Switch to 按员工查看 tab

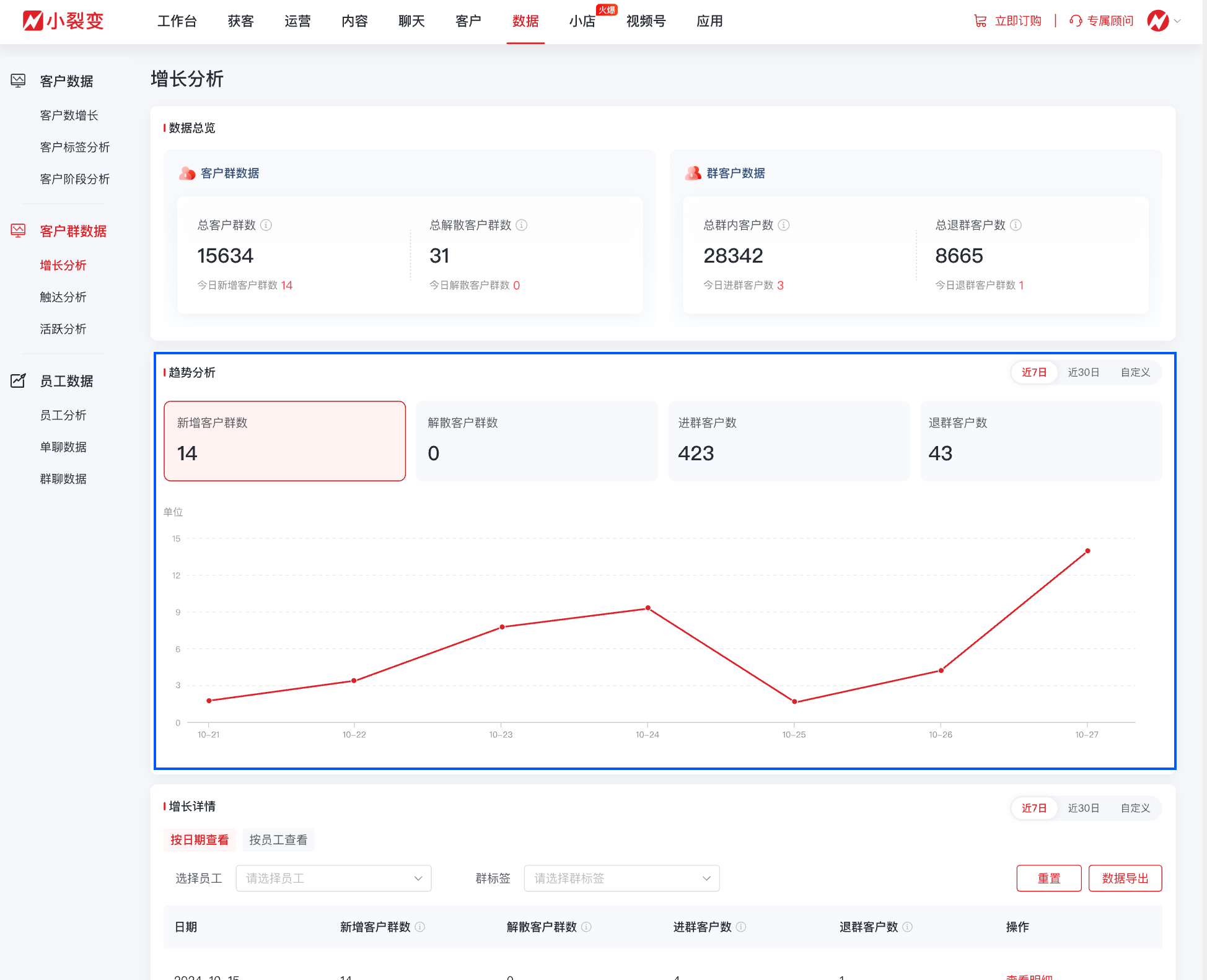click(x=278, y=840)
